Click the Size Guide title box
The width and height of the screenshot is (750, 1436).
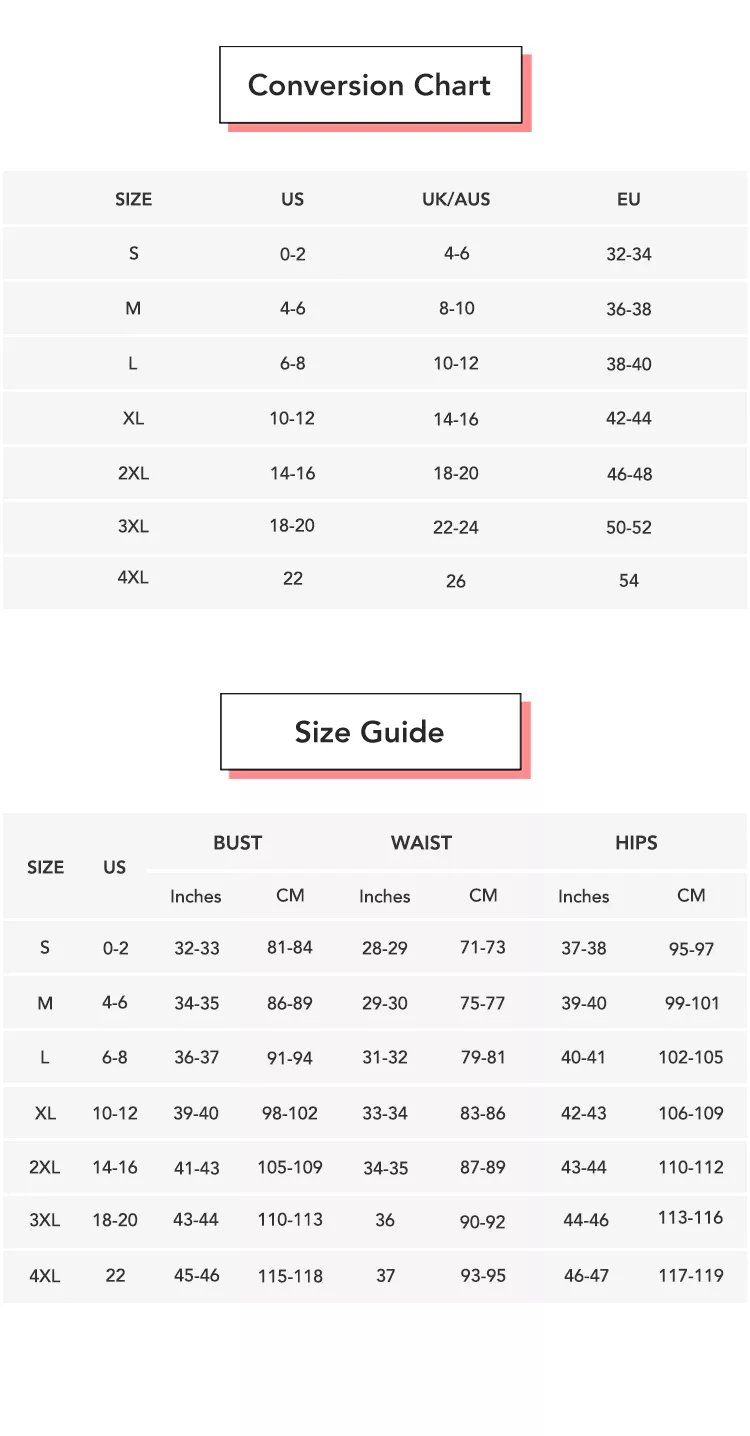click(x=370, y=732)
